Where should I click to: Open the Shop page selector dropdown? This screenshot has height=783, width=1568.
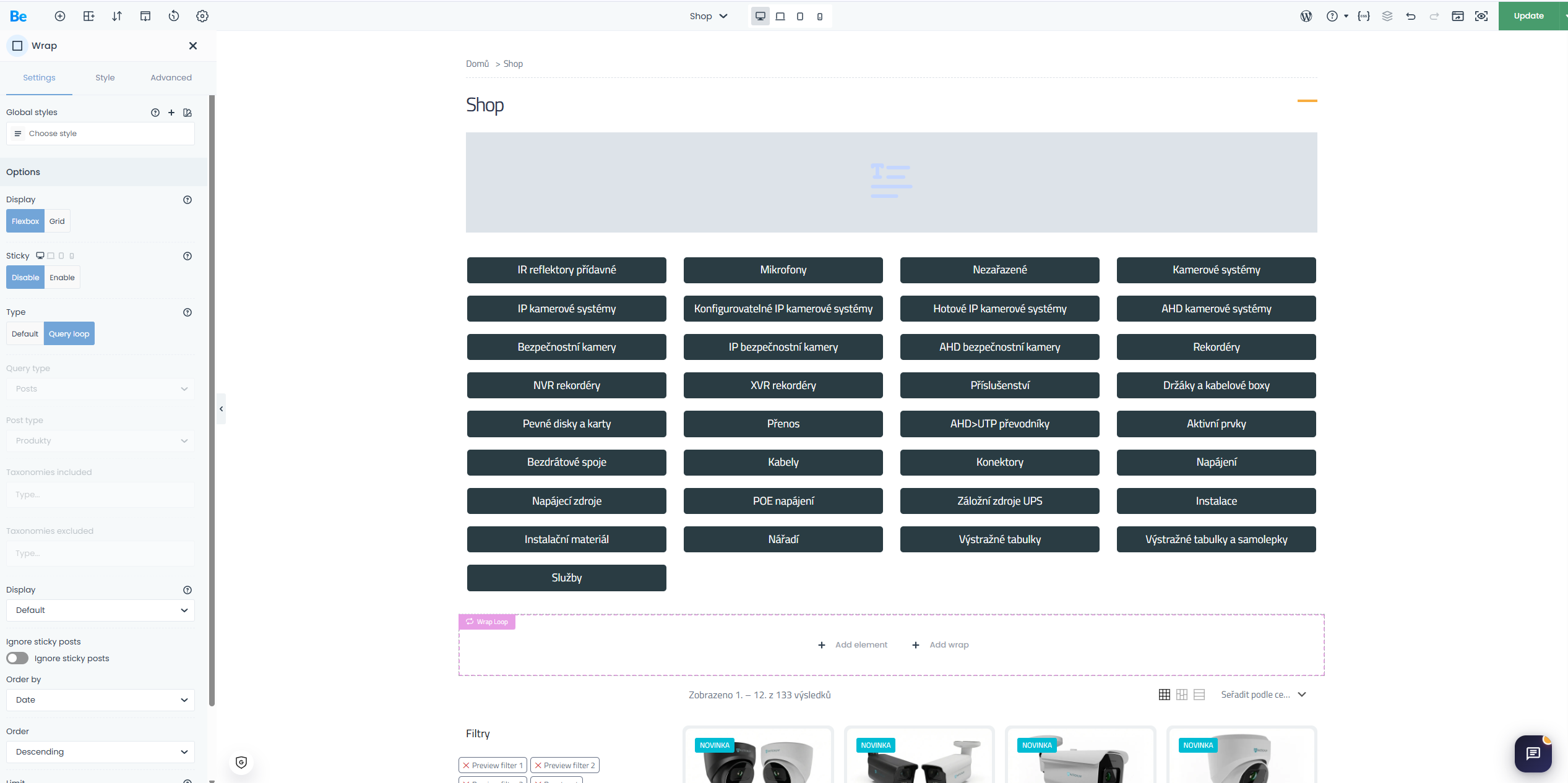pos(709,16)
